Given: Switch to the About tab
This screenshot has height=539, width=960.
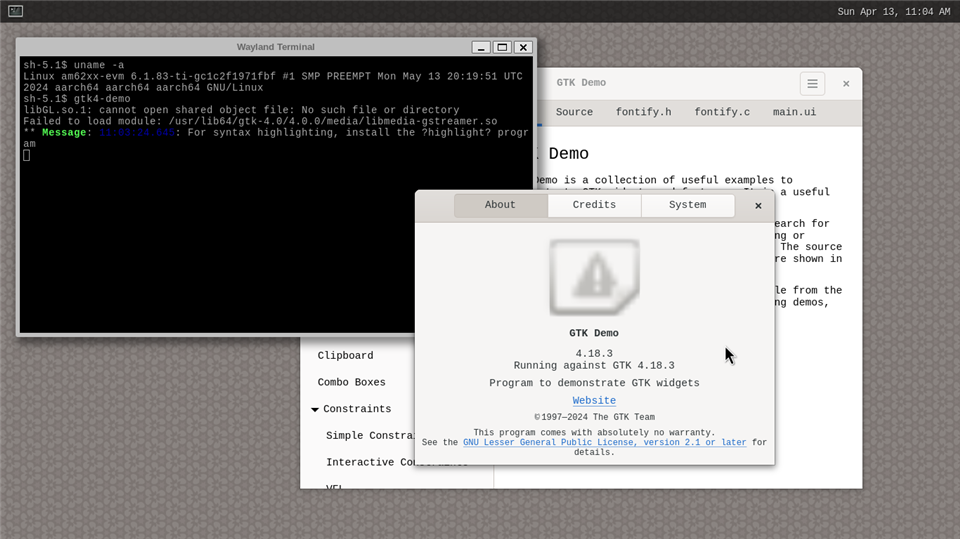Looking at the screenshot, I should [500, 205].
